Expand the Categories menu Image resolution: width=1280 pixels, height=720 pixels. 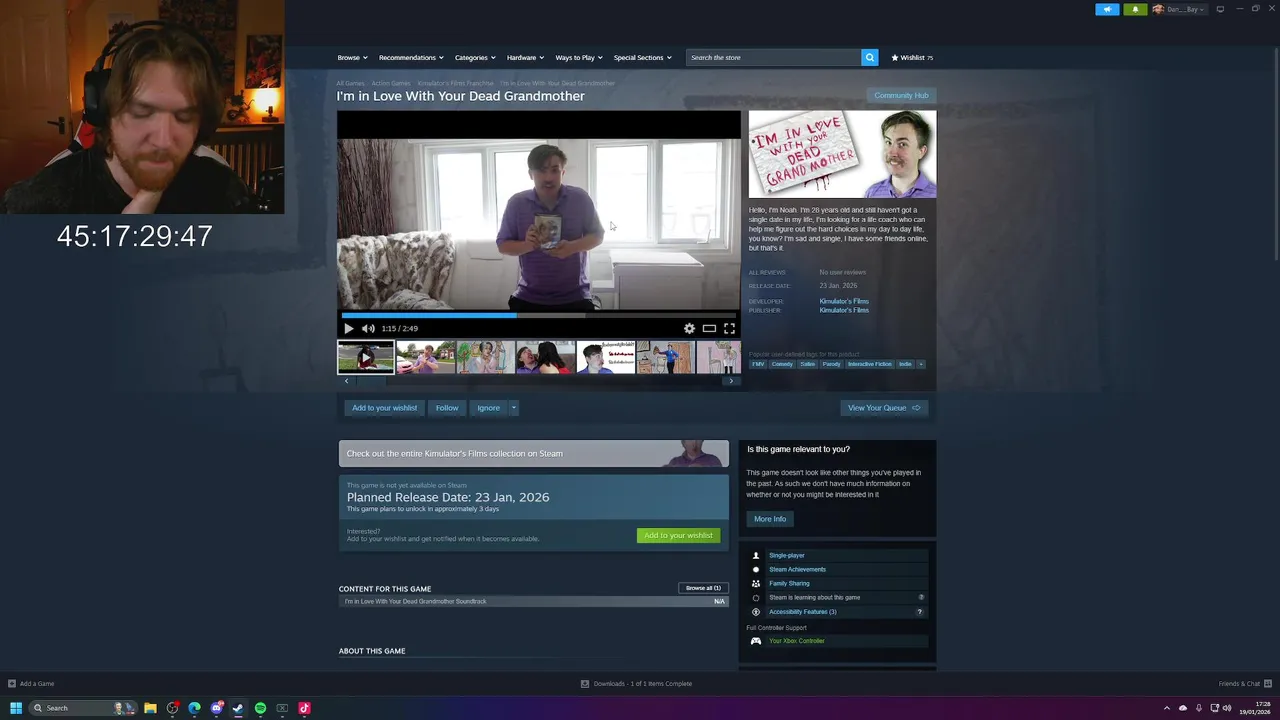click(x=475, y=57)
